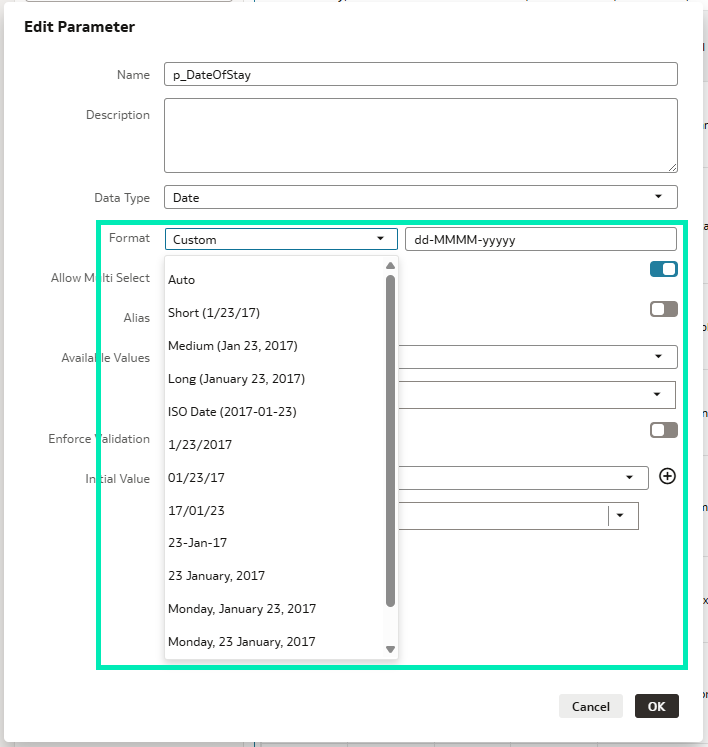Open the Initial Value dropdown
The image size is (708, 747).
click(630, 478)
